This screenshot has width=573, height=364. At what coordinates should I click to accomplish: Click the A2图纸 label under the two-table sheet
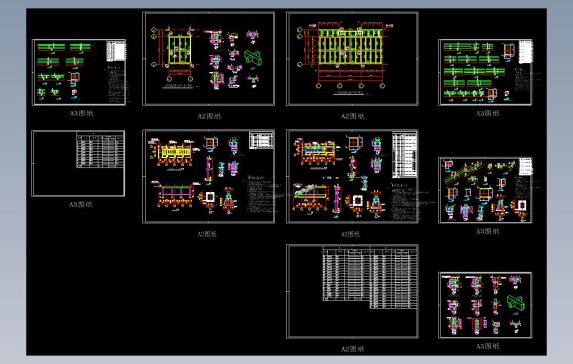coord(353,349)
